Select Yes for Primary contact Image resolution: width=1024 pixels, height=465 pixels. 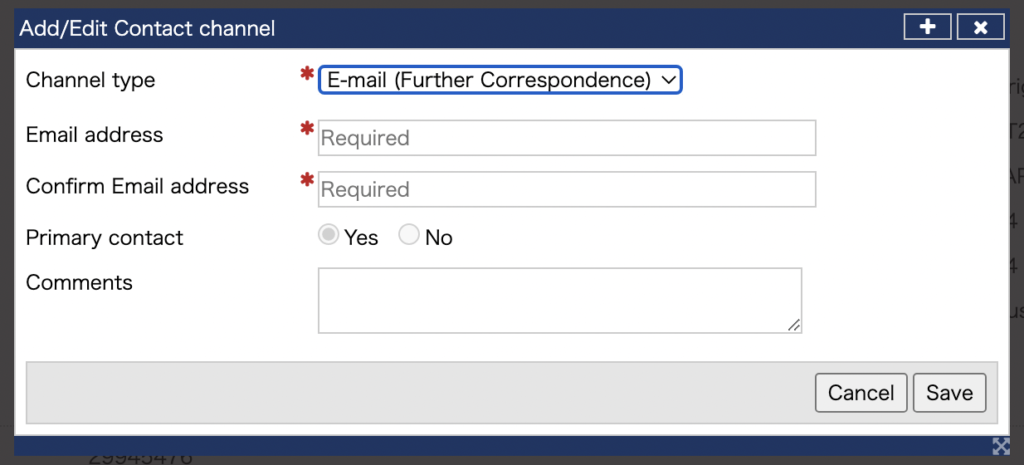point(328,236)
